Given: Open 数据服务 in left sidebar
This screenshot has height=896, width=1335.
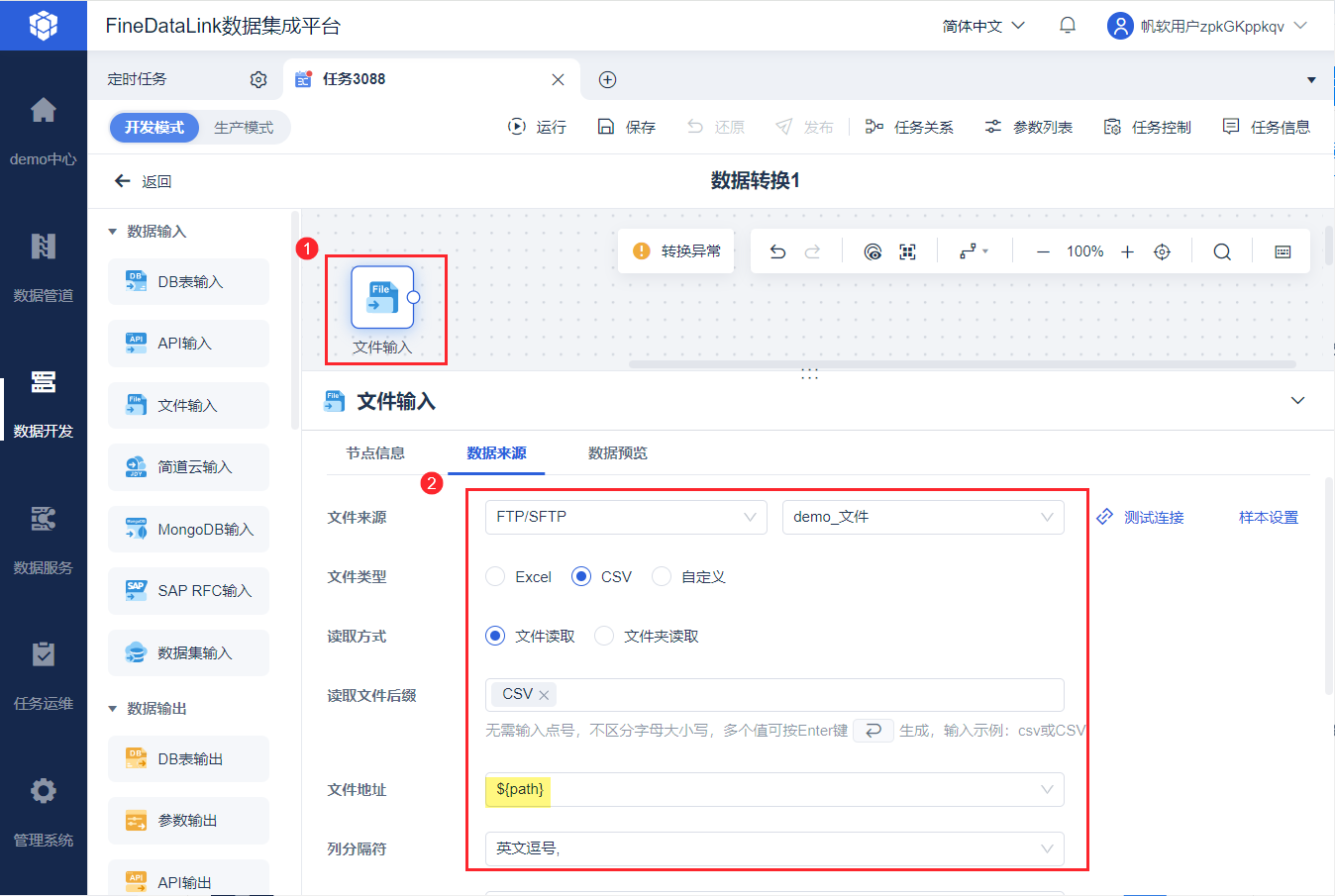Looking at the screenshot, I should coord(44,539).
